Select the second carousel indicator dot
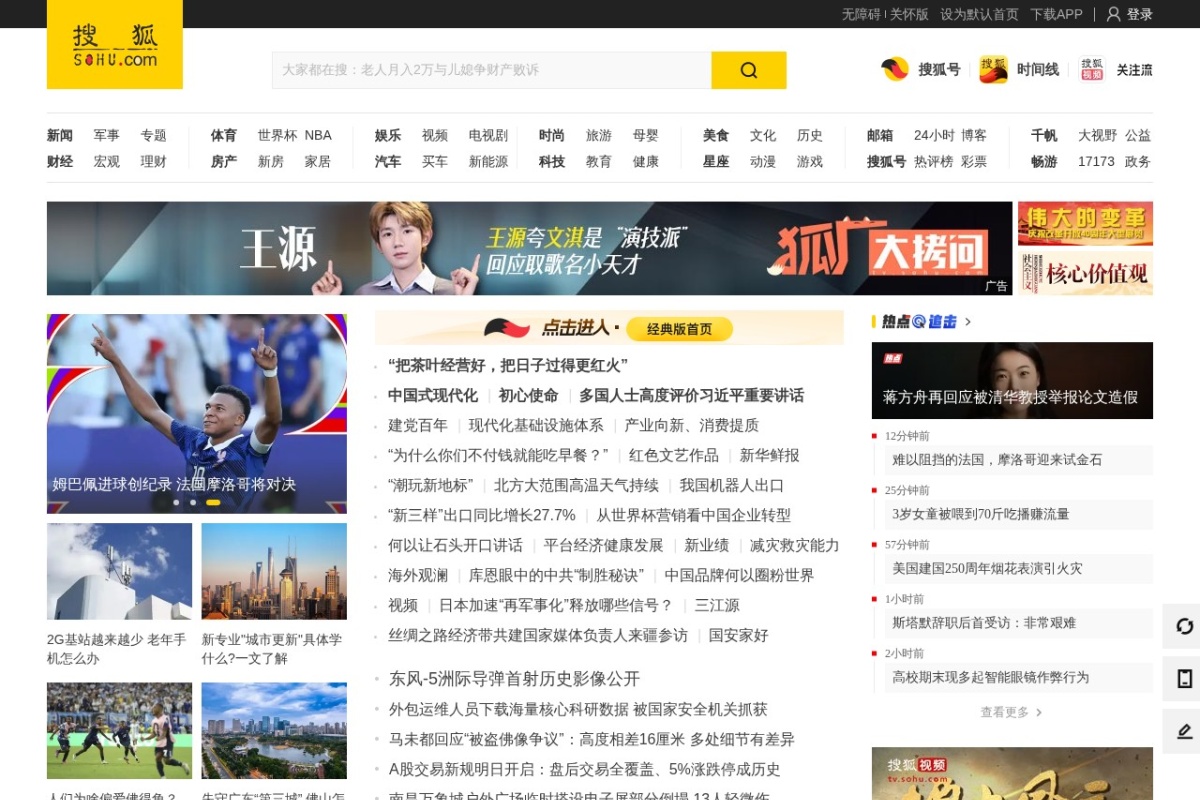Image resolution: width=1200 pixels, height=800 pixels. point(193,502)
